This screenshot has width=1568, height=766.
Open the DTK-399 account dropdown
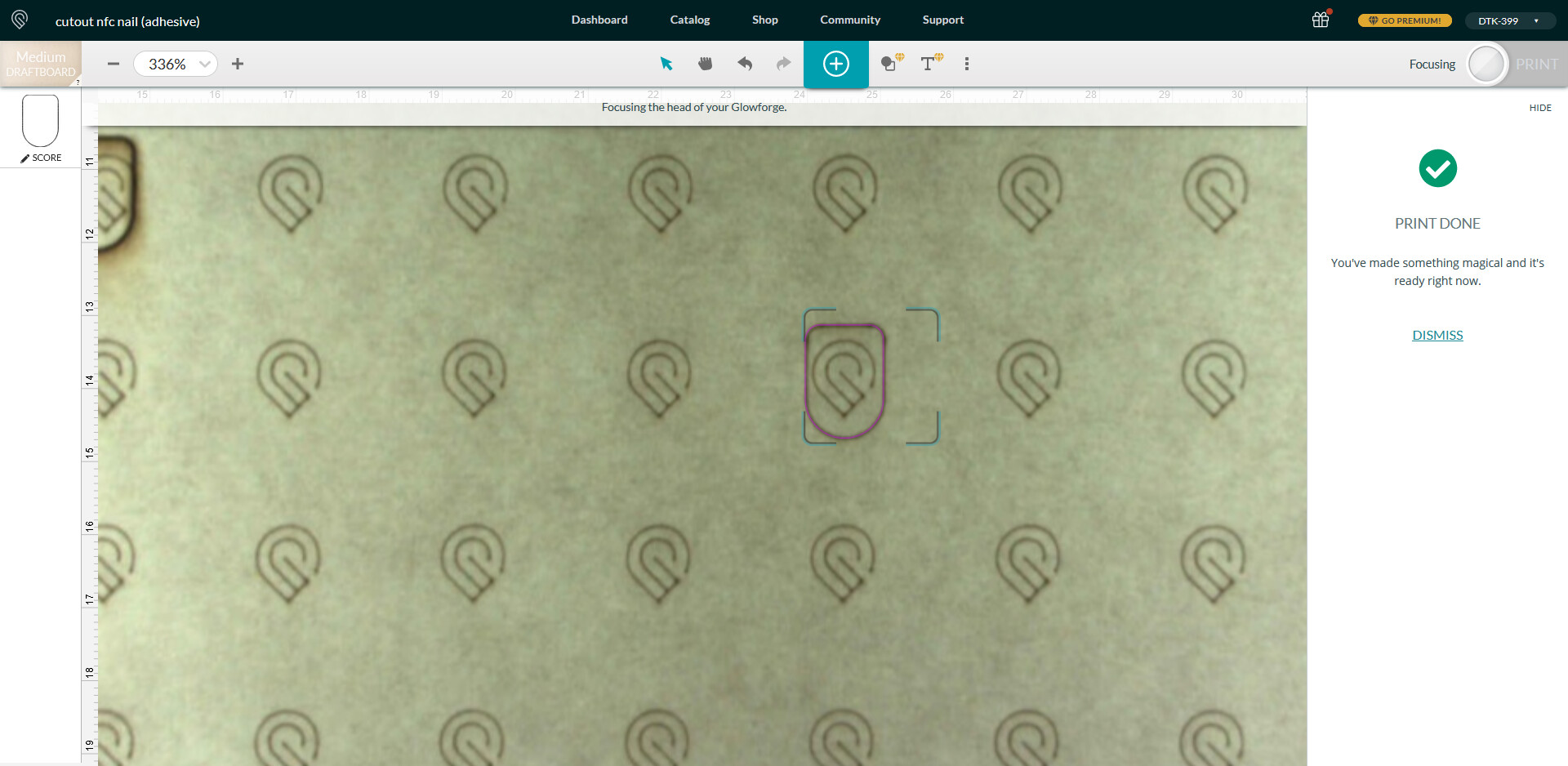pyautogui.click(x=1509, y=20)
